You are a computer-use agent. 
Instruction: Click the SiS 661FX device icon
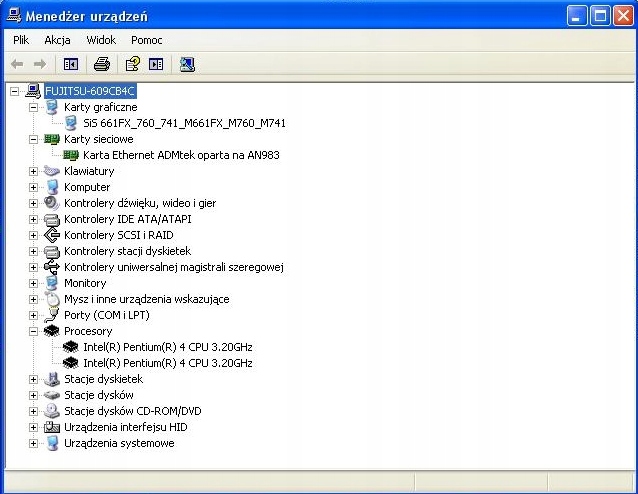tap(71, 123)
